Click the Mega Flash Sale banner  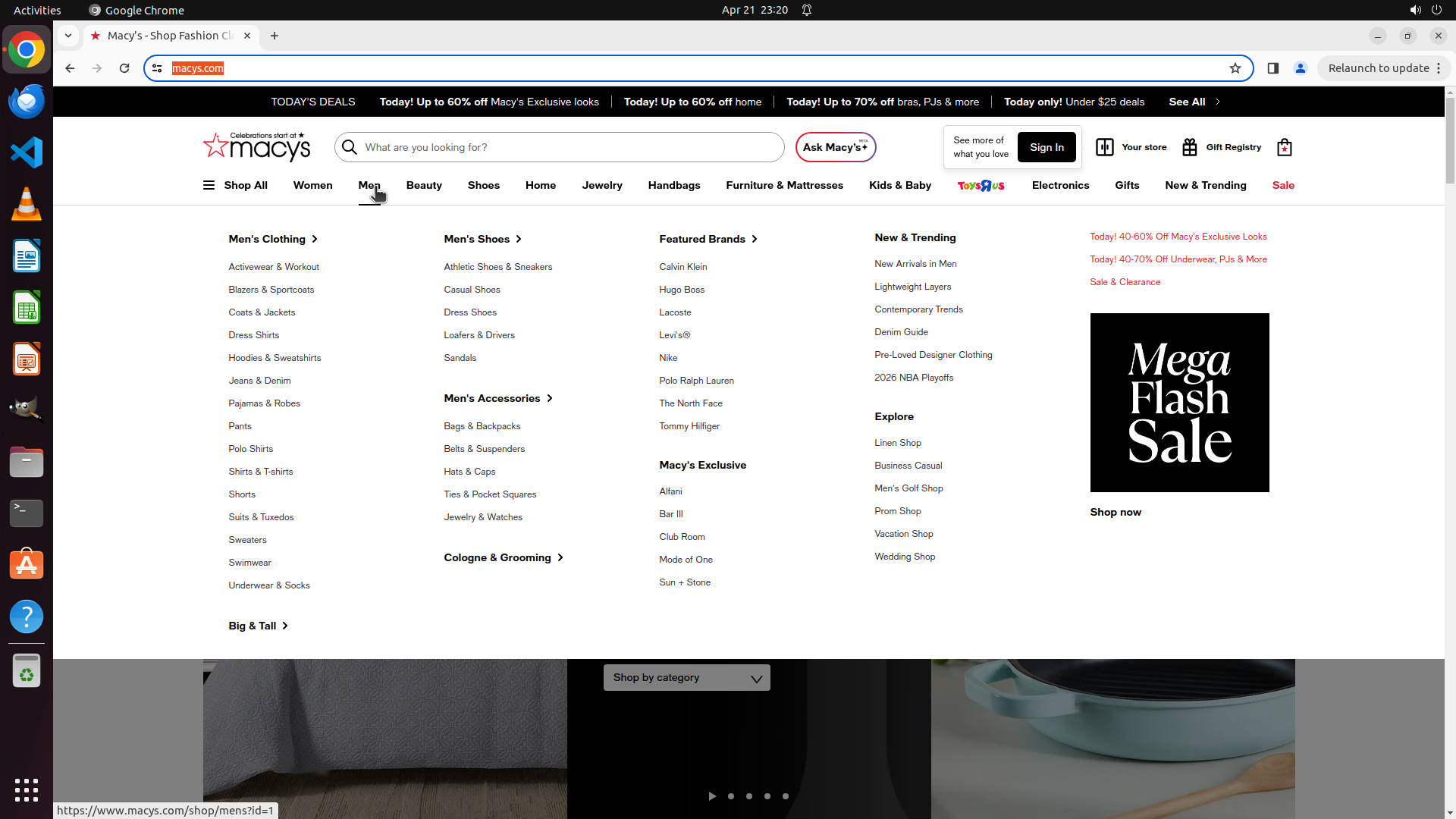point(1179,403)
